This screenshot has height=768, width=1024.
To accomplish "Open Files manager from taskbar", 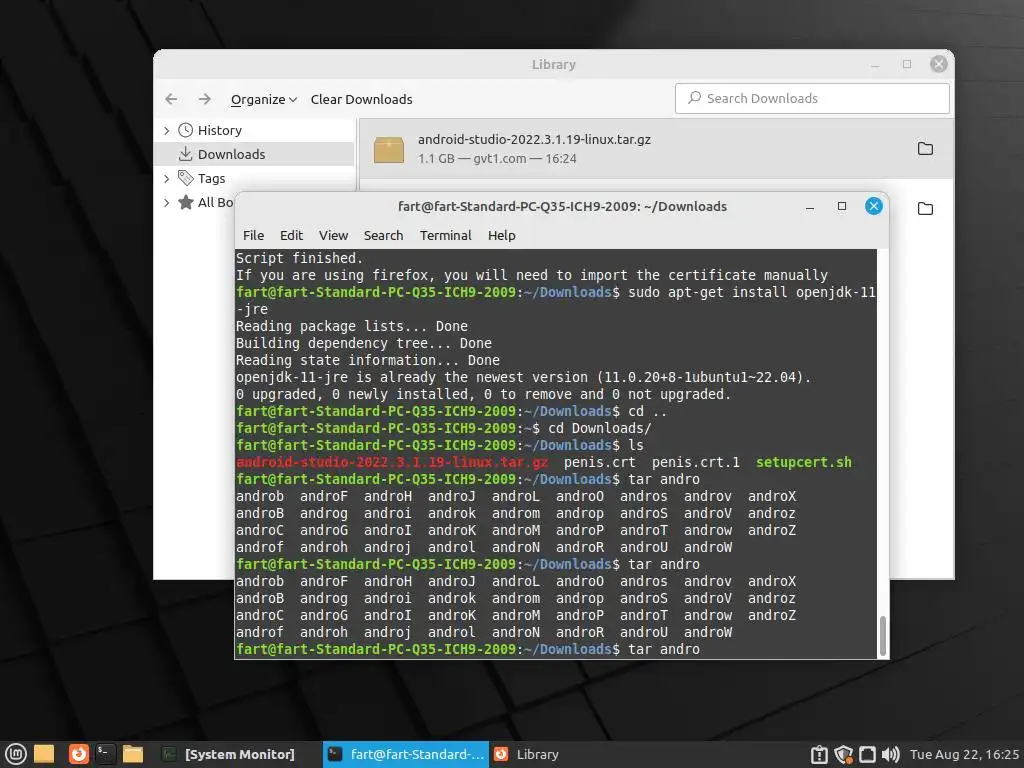I will pyautogui.click(x=133, y=754).
